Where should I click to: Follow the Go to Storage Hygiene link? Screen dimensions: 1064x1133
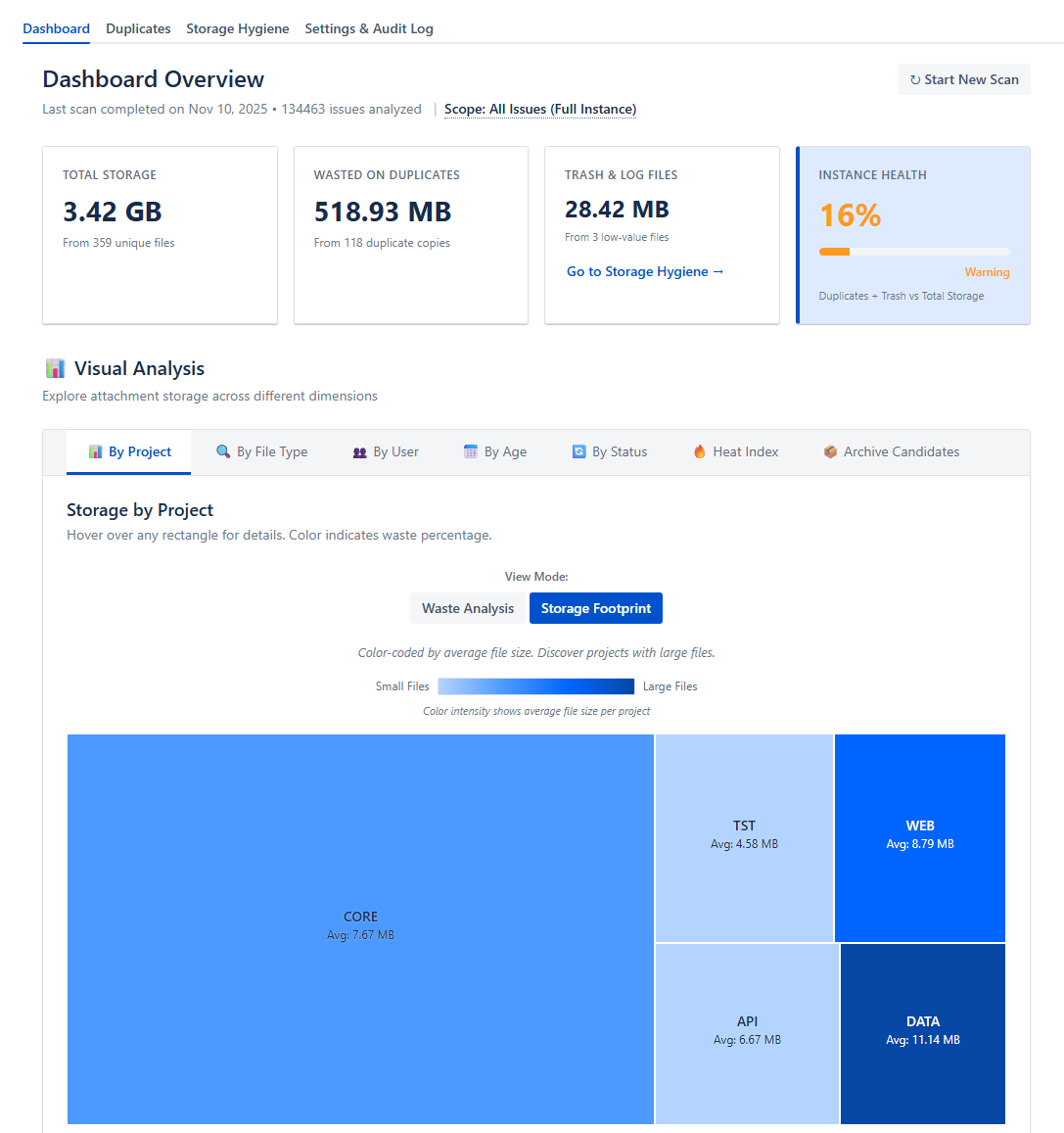(645, 271)
